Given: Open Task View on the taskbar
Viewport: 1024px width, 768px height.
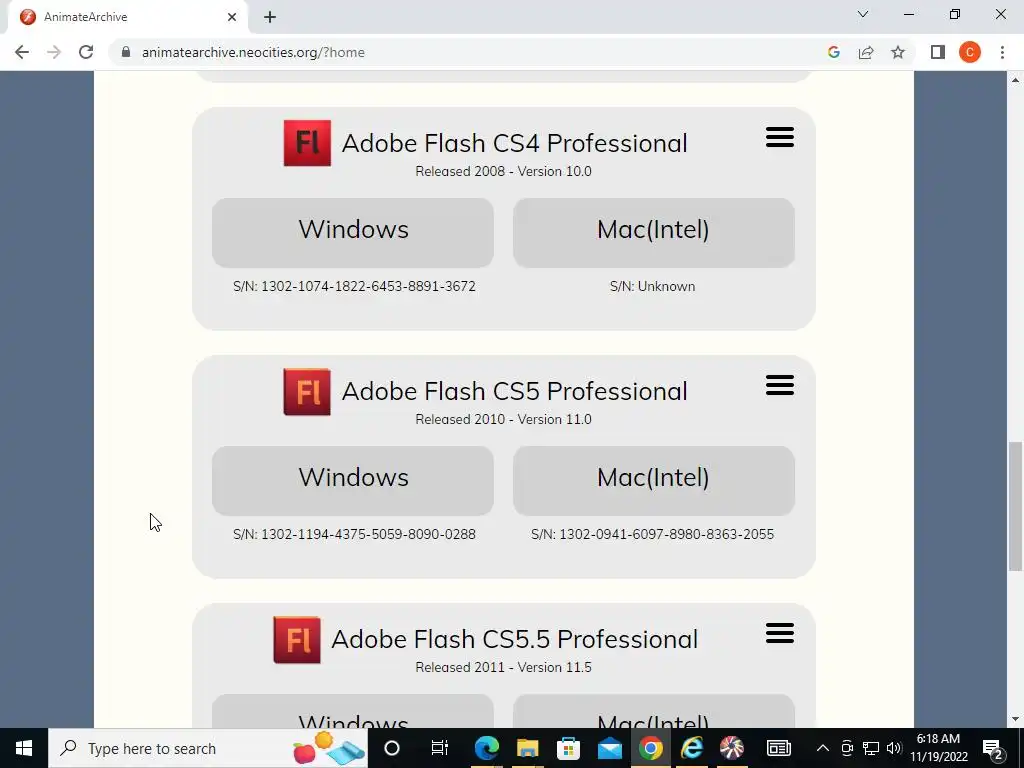Looking at the screenshot, I should [440, 748].
